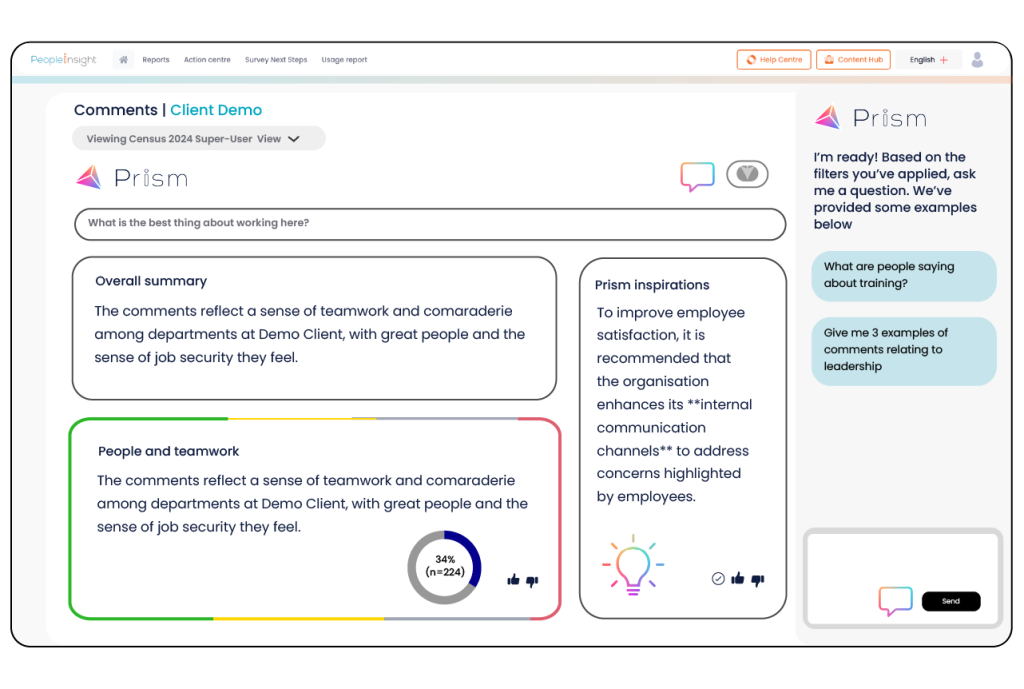Click the Client Demo title link
The height and width of the screenshot is (689, 1024).
click(x=216, y=110)
